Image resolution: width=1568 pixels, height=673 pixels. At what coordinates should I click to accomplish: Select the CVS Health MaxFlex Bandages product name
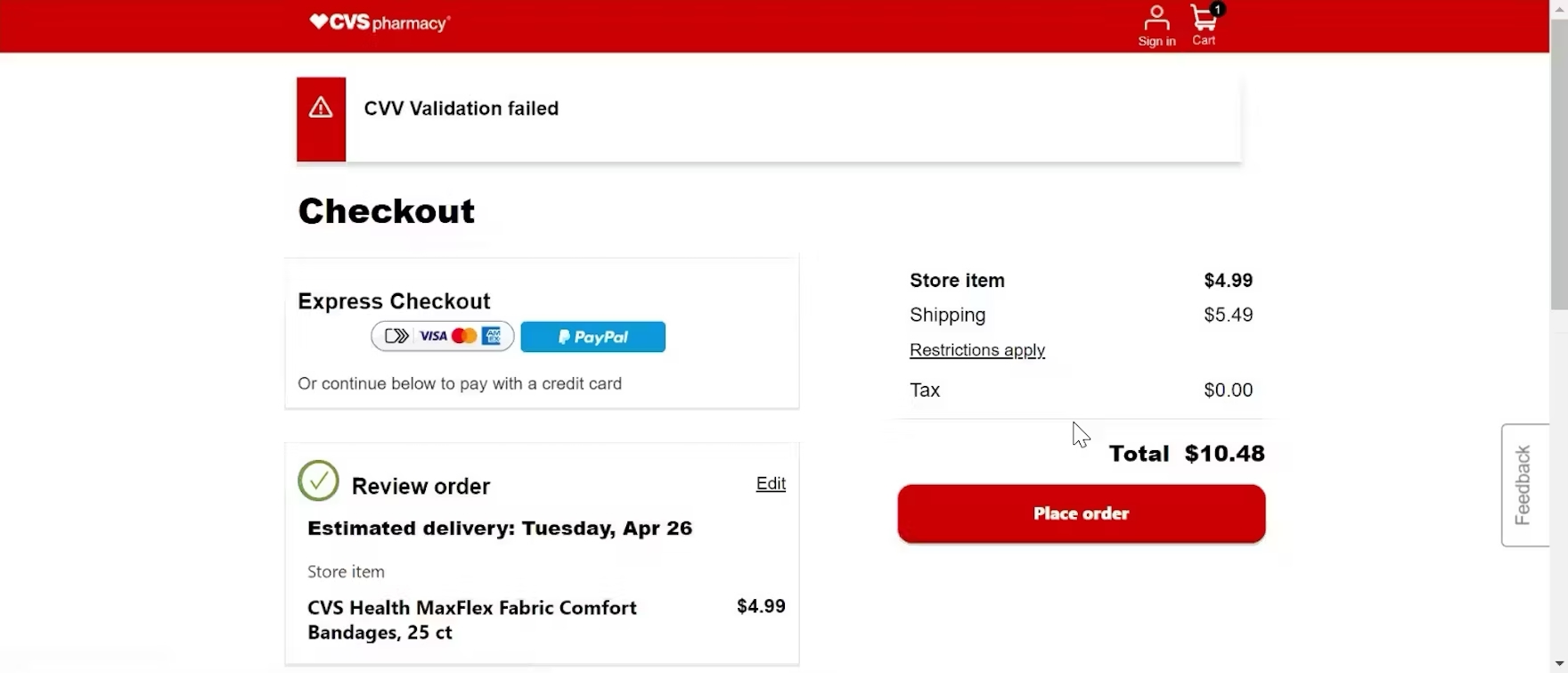pos(471,620)
